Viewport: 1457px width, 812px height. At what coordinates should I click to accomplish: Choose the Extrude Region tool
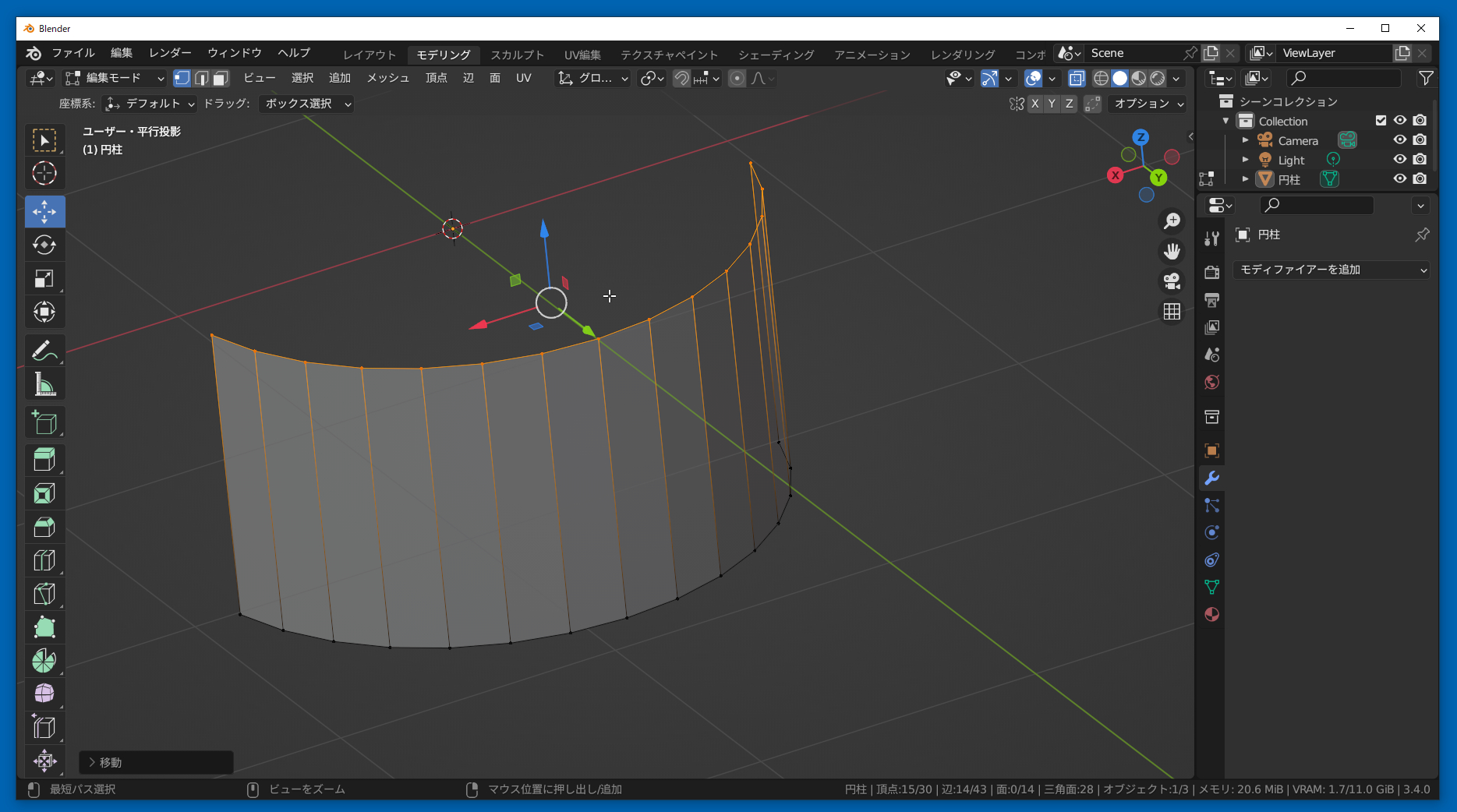click(x=44, y=460)
